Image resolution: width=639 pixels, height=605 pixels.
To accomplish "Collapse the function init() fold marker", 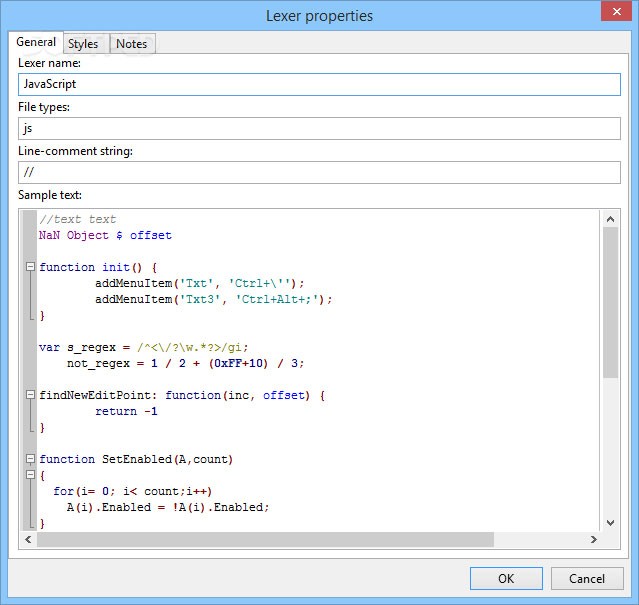I will coord(30,267).
